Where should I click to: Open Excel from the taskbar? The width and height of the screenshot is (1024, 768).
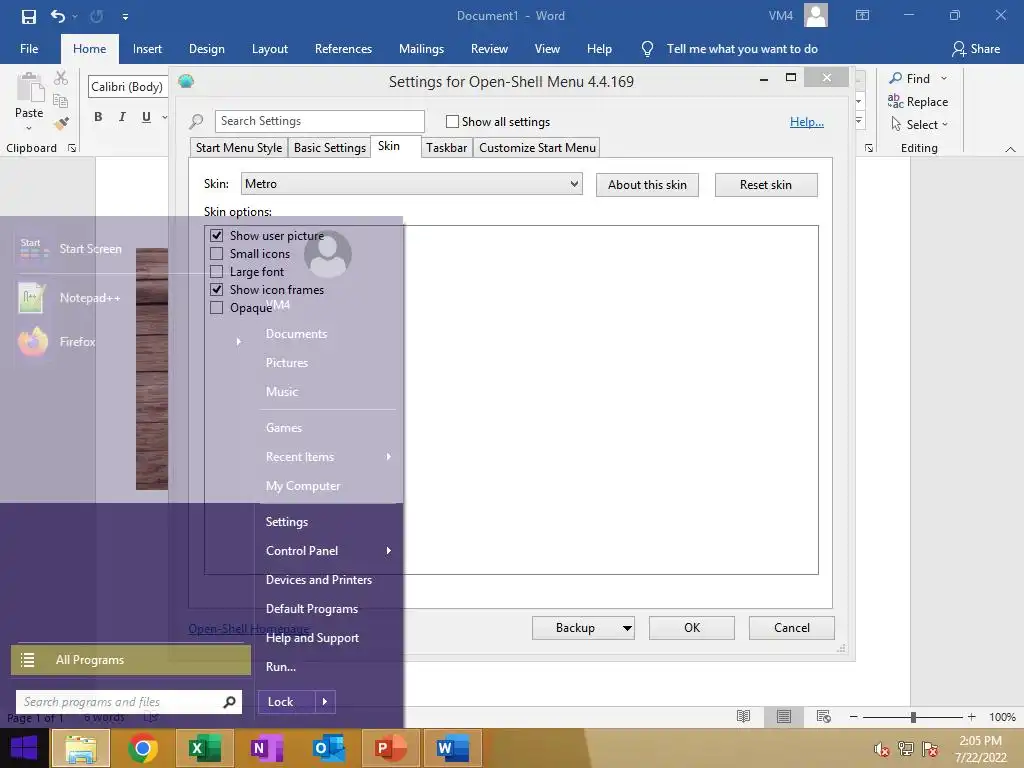pyautogui.click(x=204, y=748)
